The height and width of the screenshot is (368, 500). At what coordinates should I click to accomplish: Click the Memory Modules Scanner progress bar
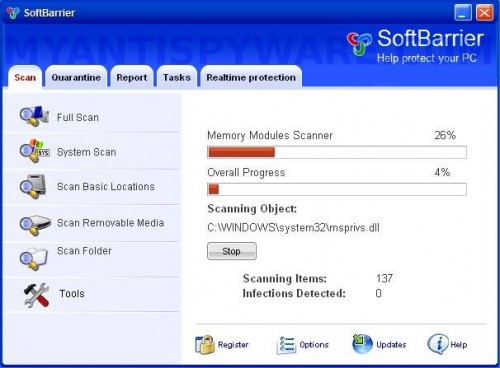[x=337, y=152]
